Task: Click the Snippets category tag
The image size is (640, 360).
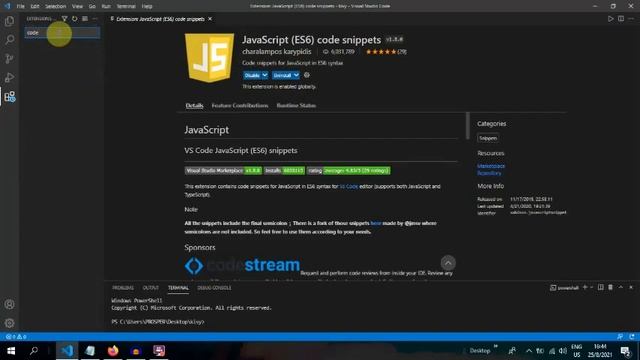Action: point(488,138)
